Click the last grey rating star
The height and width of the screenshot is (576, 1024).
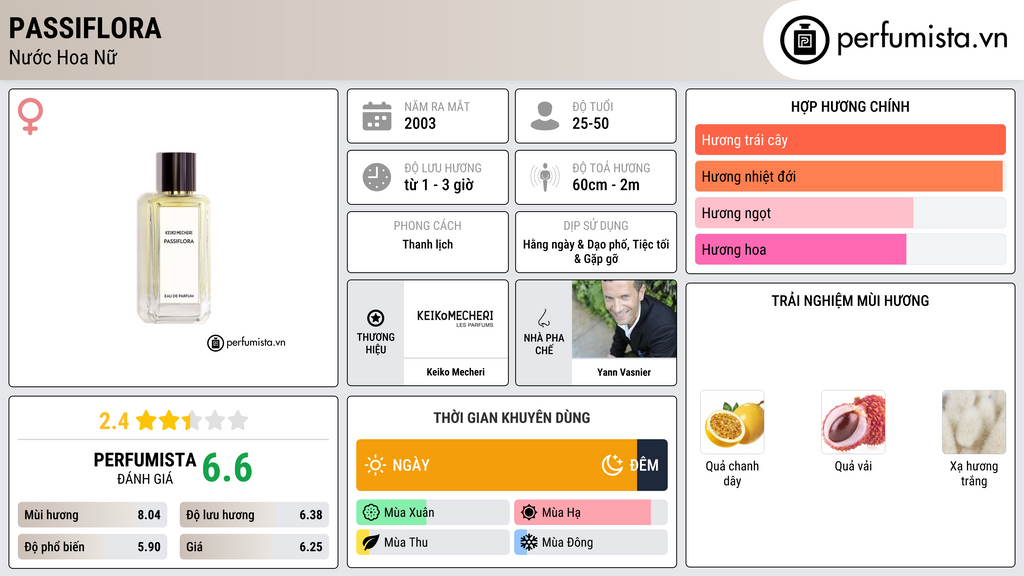(x=238, y=420)
